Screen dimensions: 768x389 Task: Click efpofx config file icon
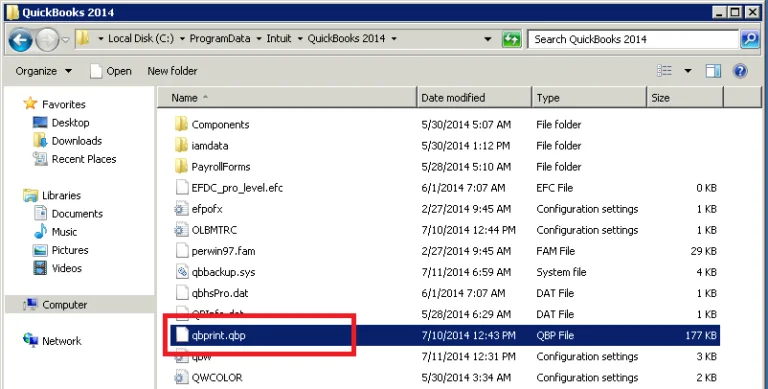pyautogui.click(x=181, y=209)
